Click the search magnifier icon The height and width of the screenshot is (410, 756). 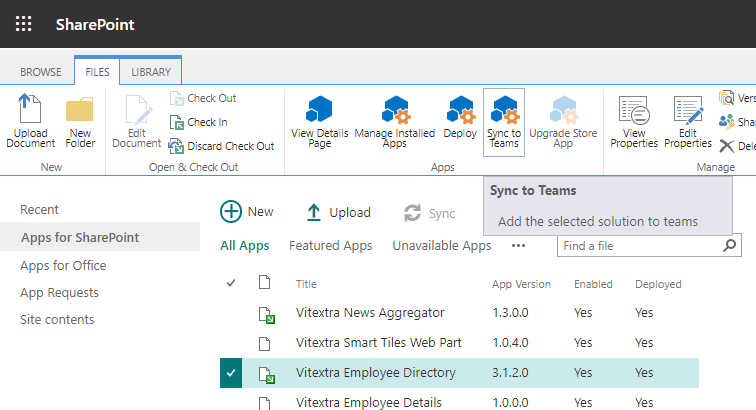pos(730,246)
